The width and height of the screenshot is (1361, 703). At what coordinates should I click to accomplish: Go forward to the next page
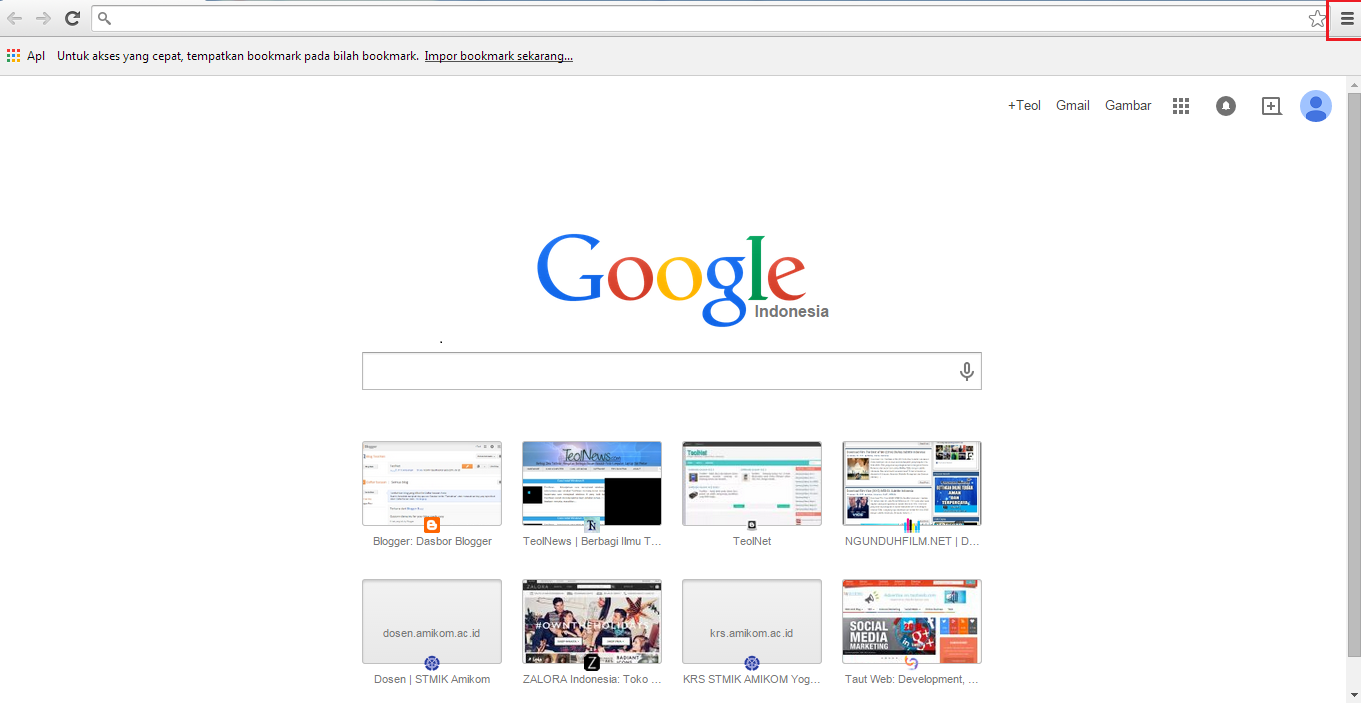pyautogui.click(x=43, y=18)
